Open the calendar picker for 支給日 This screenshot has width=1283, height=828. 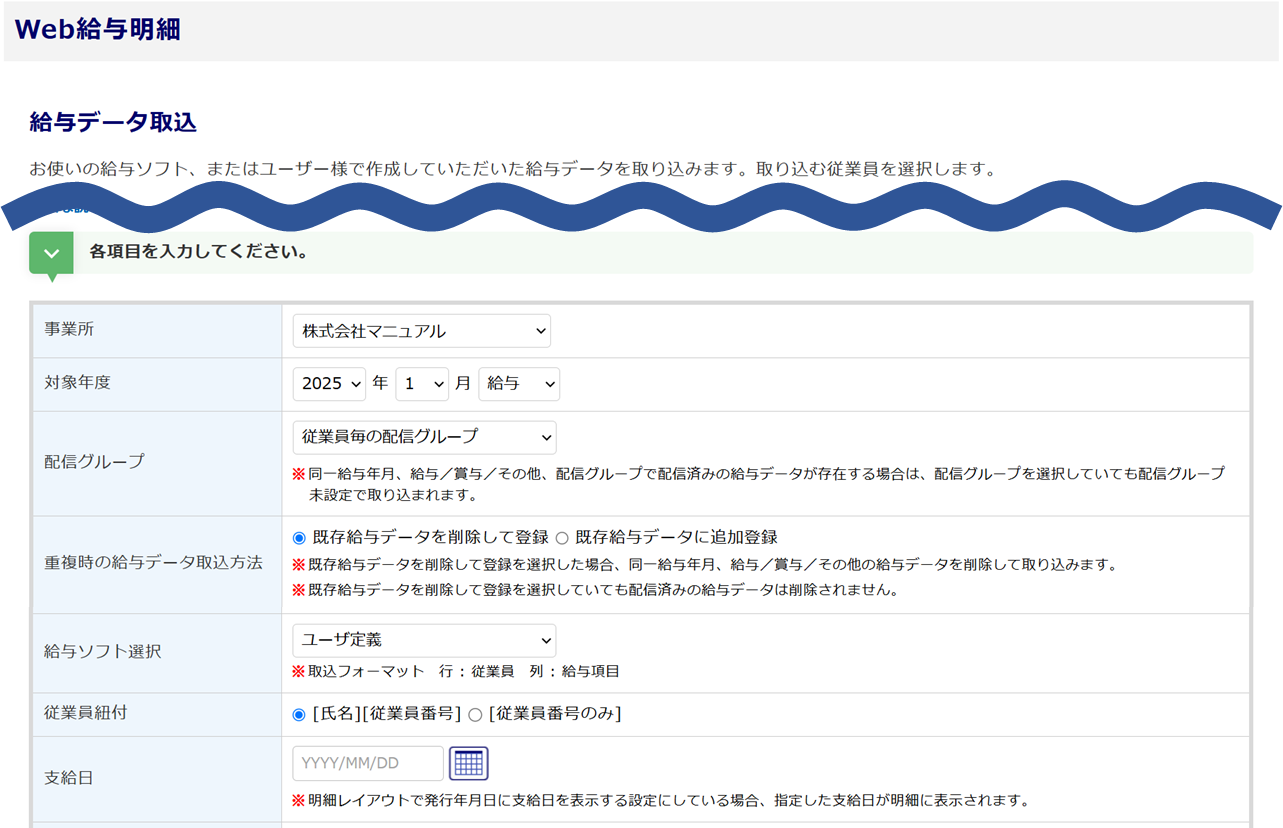tap(468, 763)
